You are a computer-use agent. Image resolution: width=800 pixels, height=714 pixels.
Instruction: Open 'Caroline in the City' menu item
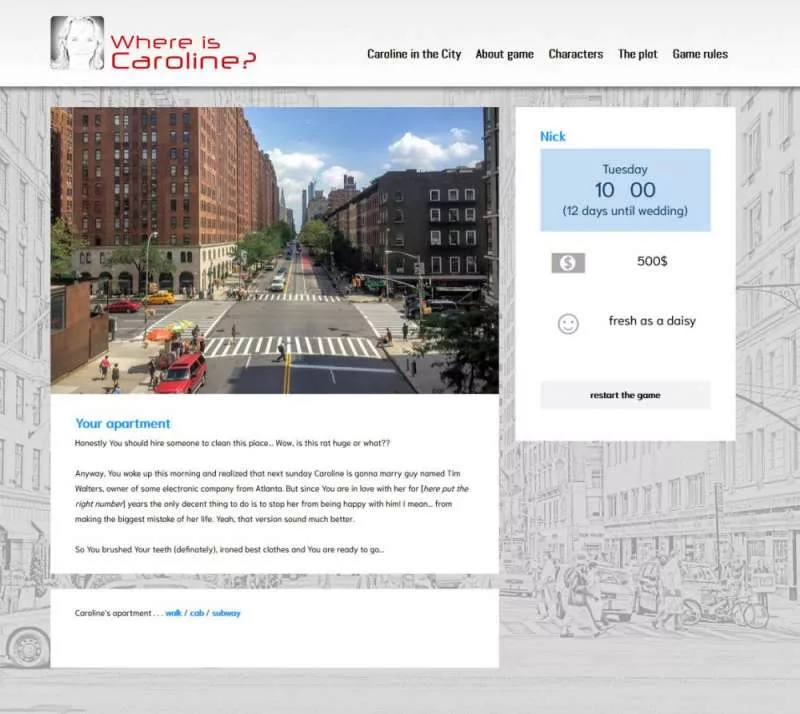(414, 54)
